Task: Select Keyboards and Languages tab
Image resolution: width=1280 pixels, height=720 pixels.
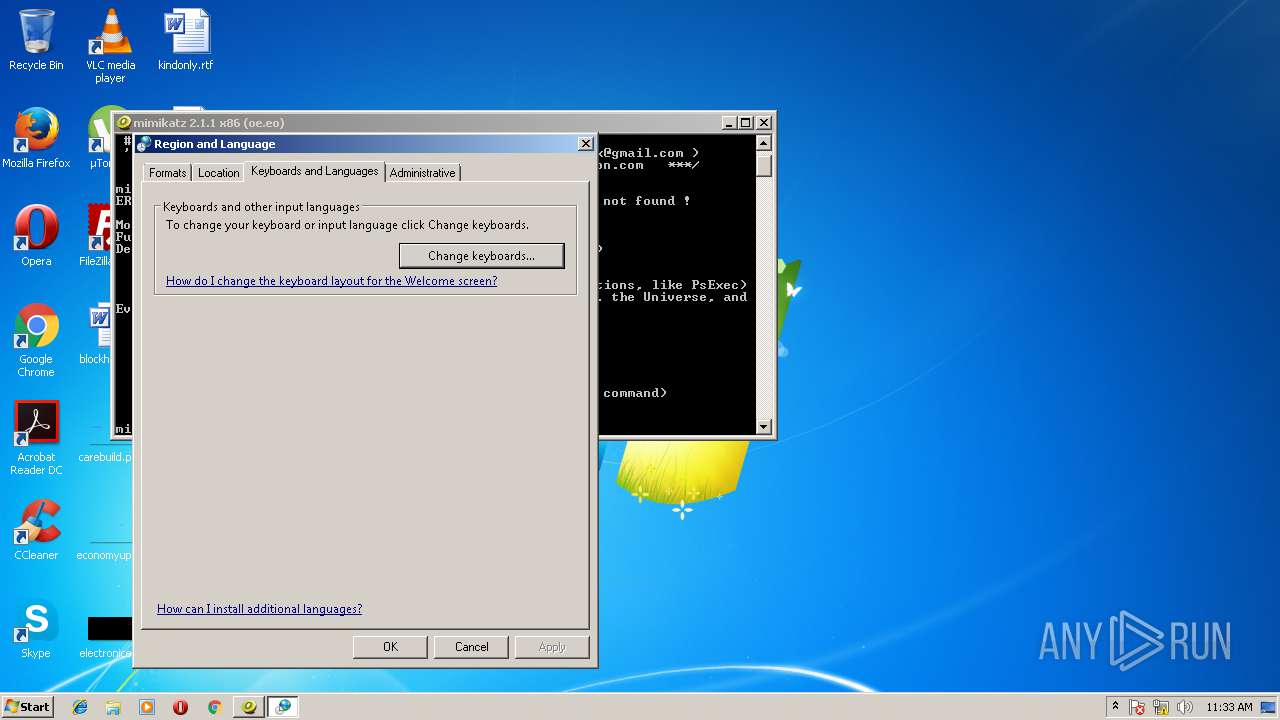Action: [x=315, y=171]
